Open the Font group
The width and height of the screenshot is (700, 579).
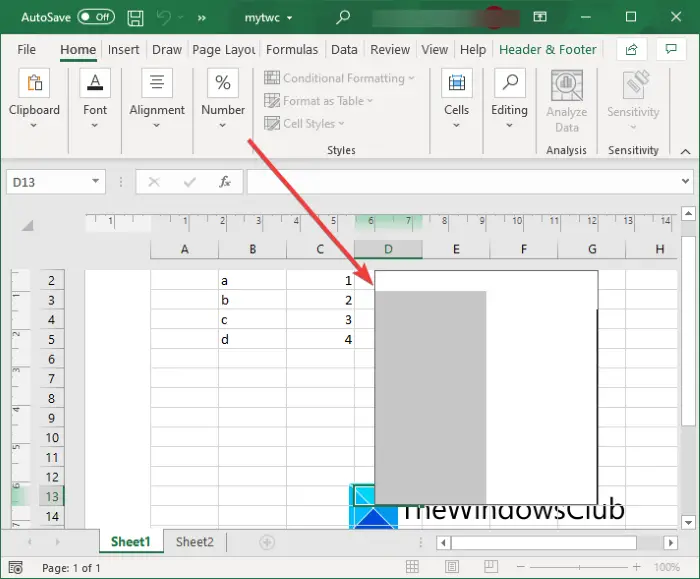pyautogui.click(x=95, y=99)
